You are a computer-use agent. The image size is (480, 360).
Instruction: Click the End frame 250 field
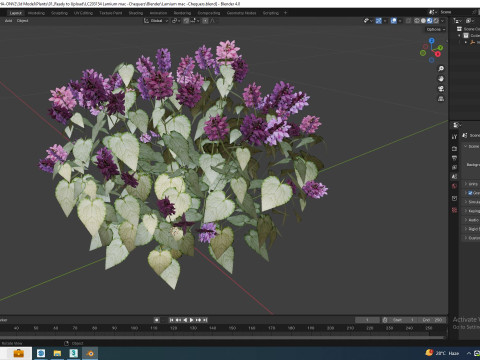432,320
